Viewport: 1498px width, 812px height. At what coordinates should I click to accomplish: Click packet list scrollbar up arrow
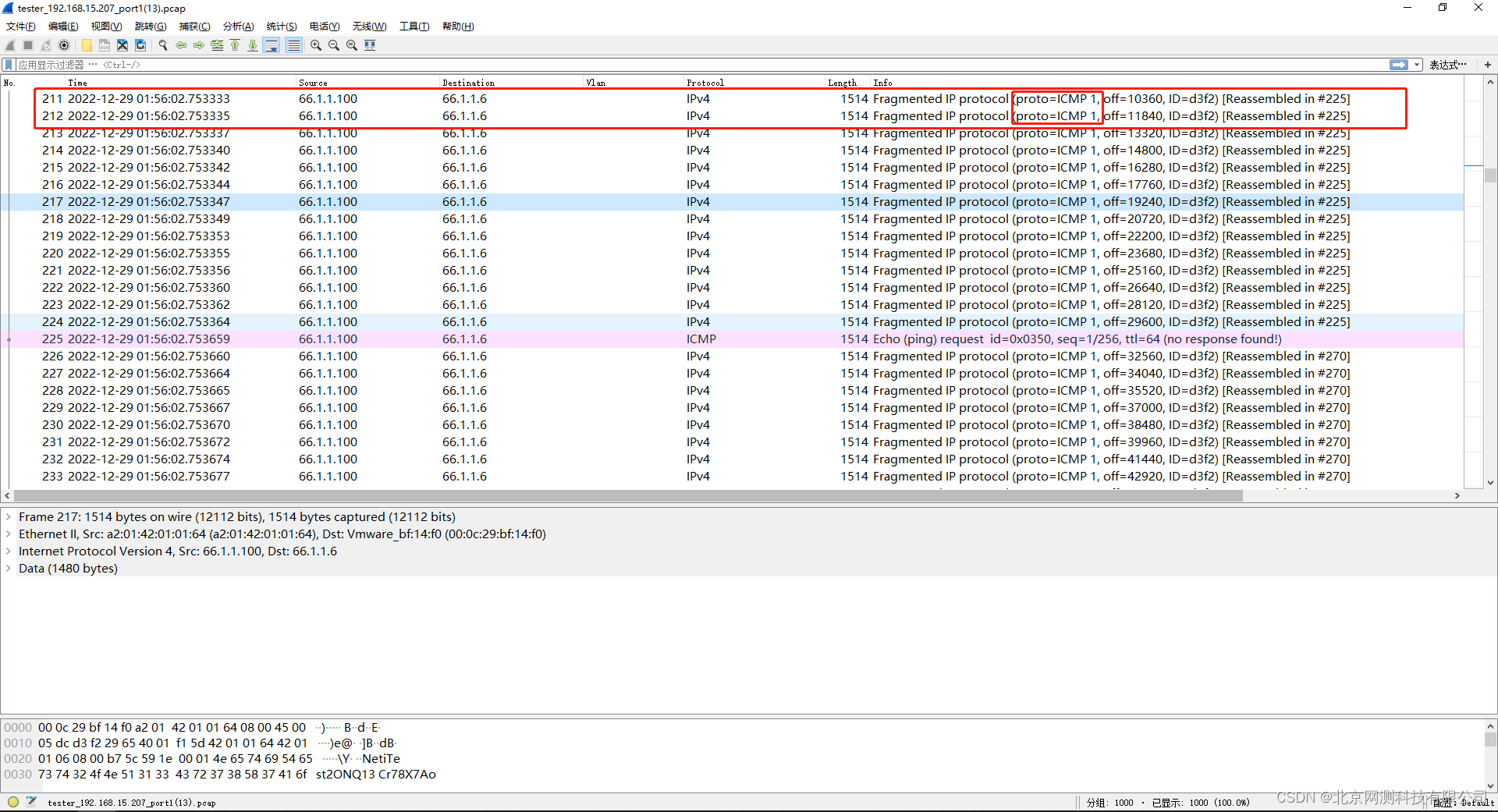(1490, 82)
